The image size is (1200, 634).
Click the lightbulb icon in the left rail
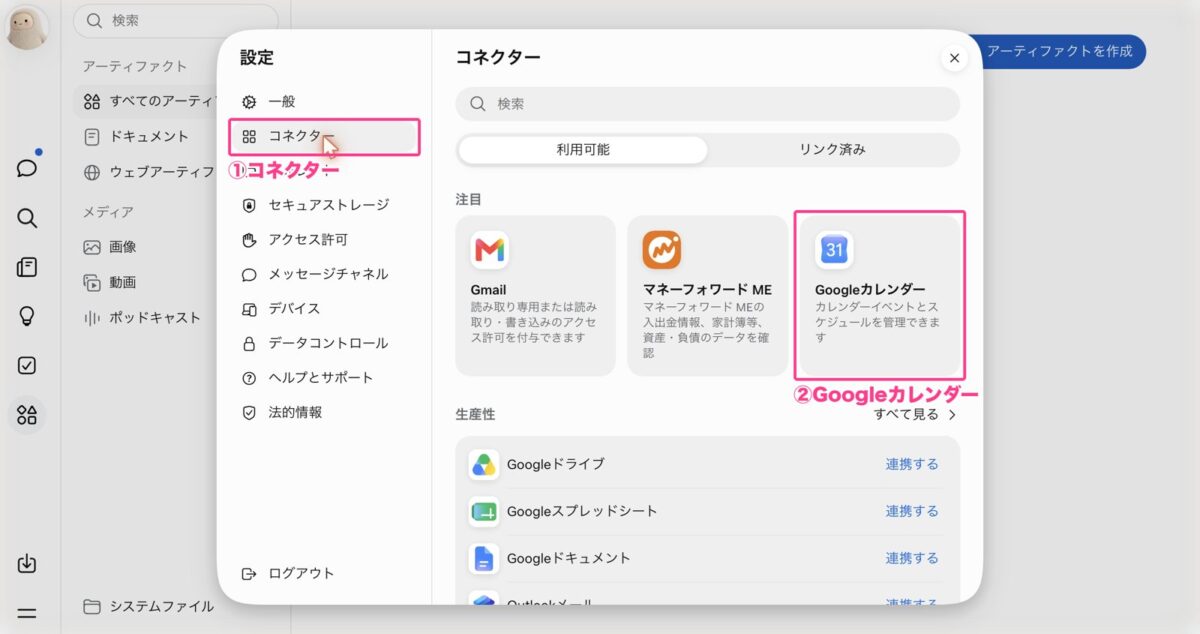click(x=27, y=316)
